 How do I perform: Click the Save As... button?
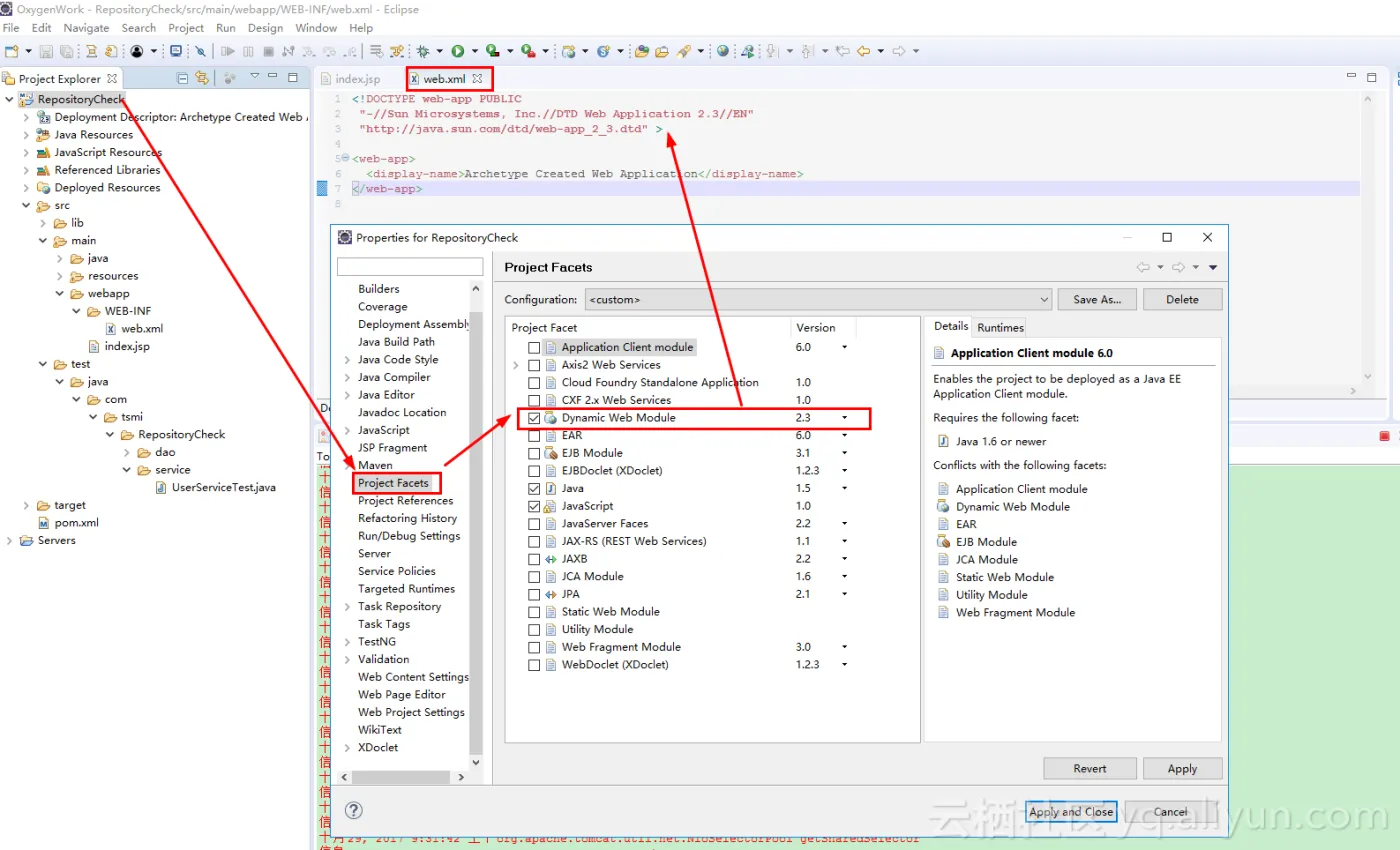tap(1097, 299)
